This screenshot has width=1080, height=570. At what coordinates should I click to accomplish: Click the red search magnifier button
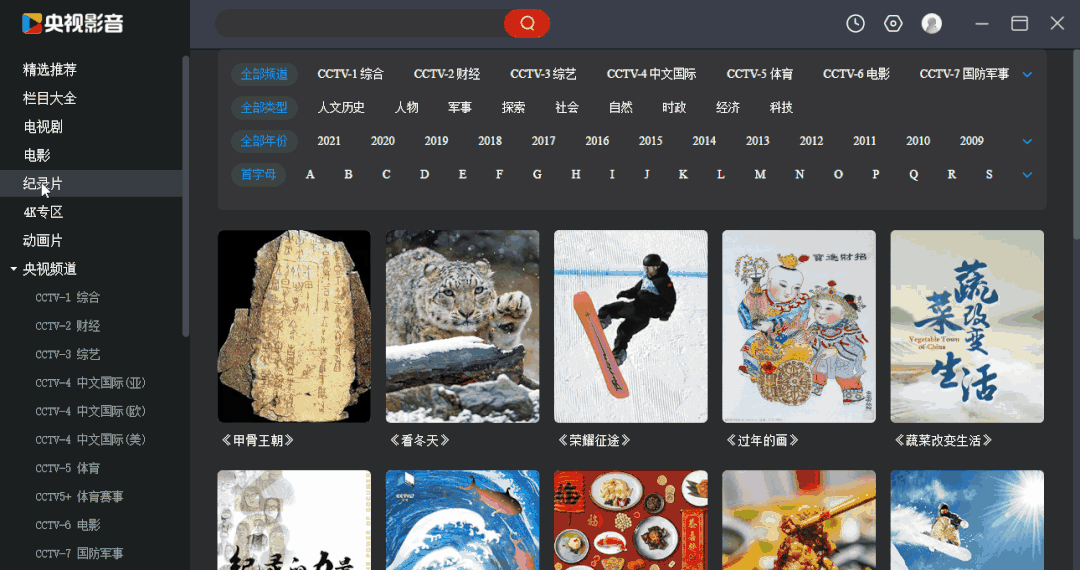pyautogui.click(x=527, y=23)
